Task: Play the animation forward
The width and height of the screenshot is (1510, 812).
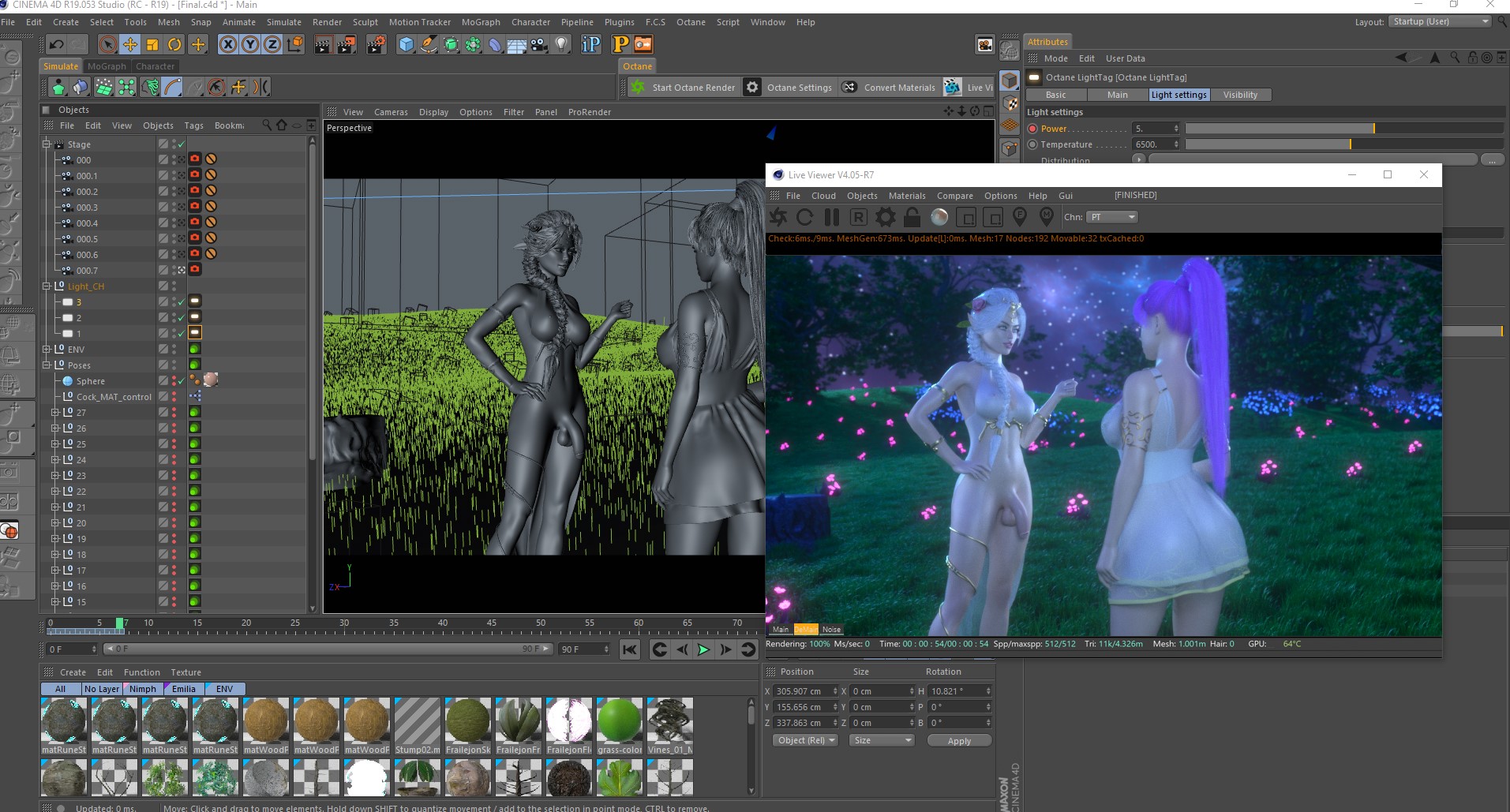Action: click(x=703, y=649)
